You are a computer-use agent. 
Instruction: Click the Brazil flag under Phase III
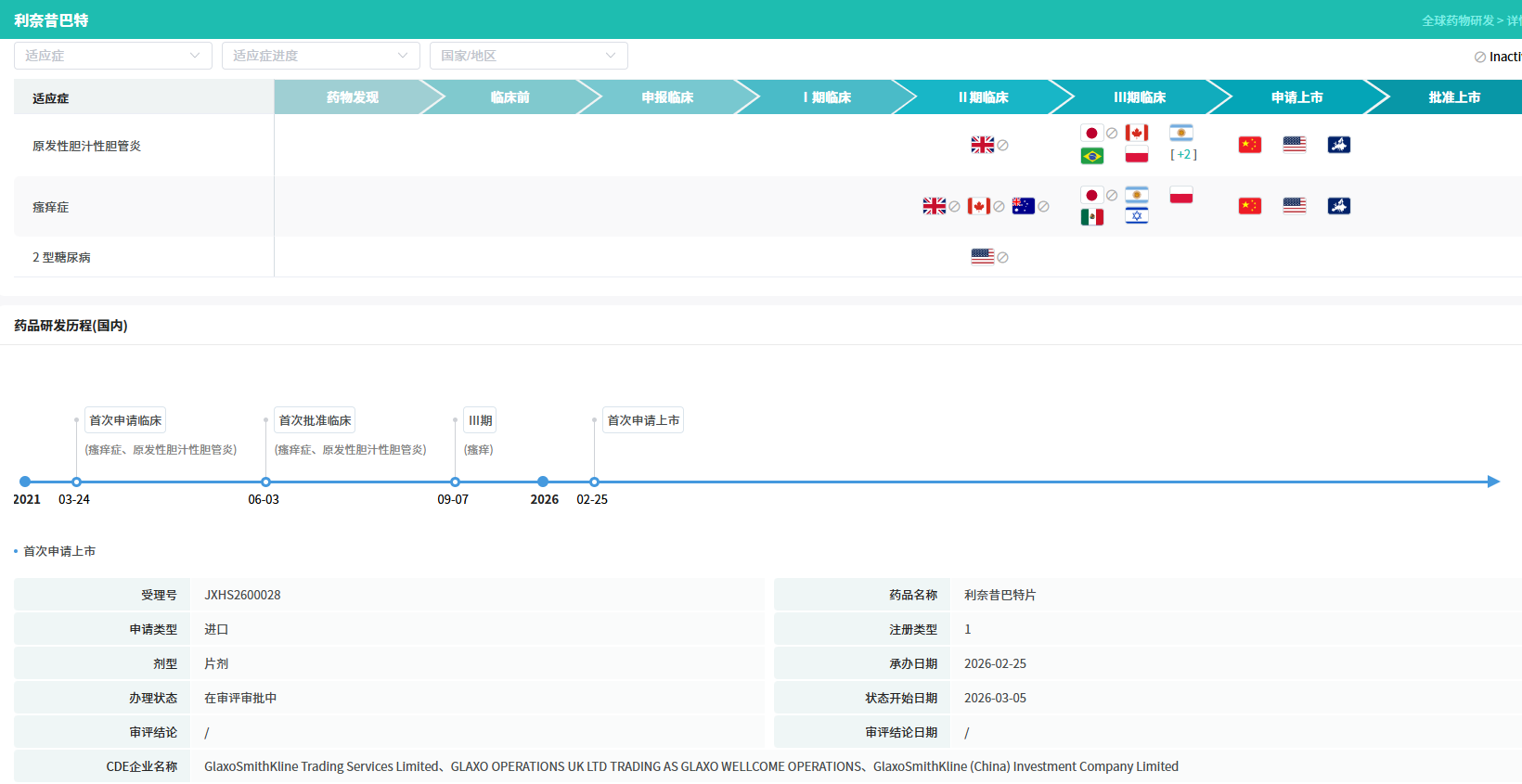[x=1091, y=156]
